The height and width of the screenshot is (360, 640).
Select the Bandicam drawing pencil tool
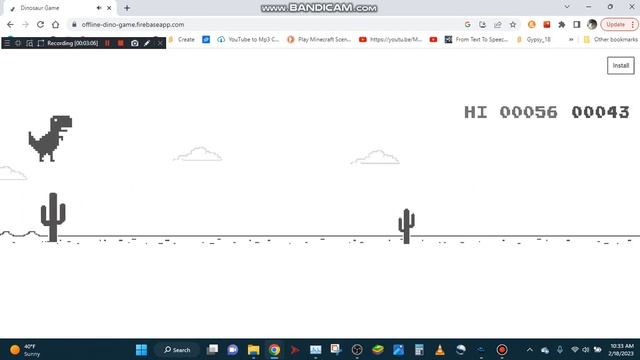click(x=147, y=43)
